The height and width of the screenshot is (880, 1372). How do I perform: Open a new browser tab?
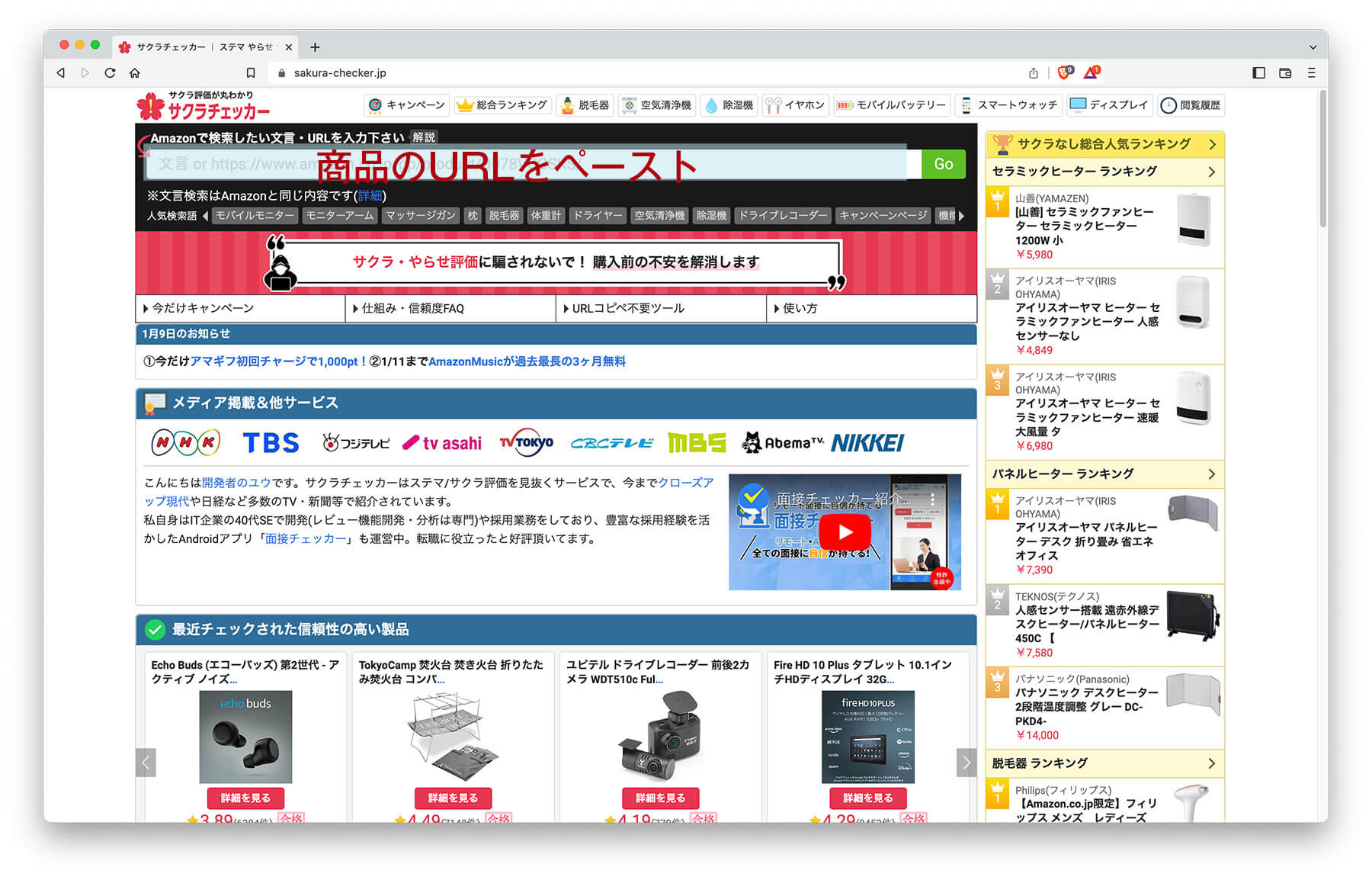[x=315, y=47]
